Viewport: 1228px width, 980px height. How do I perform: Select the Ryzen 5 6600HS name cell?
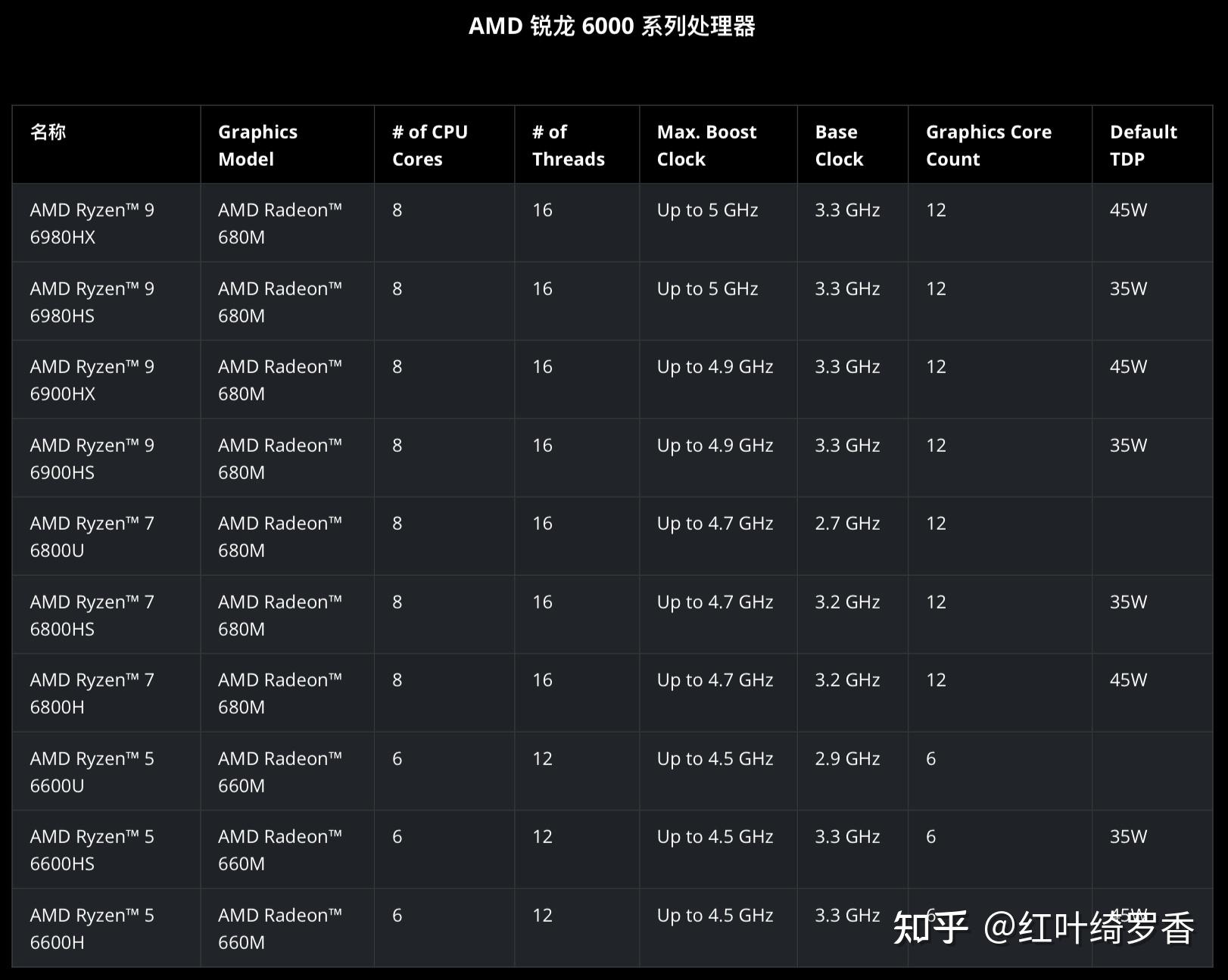pyautogui.click(x=92, y=850)
